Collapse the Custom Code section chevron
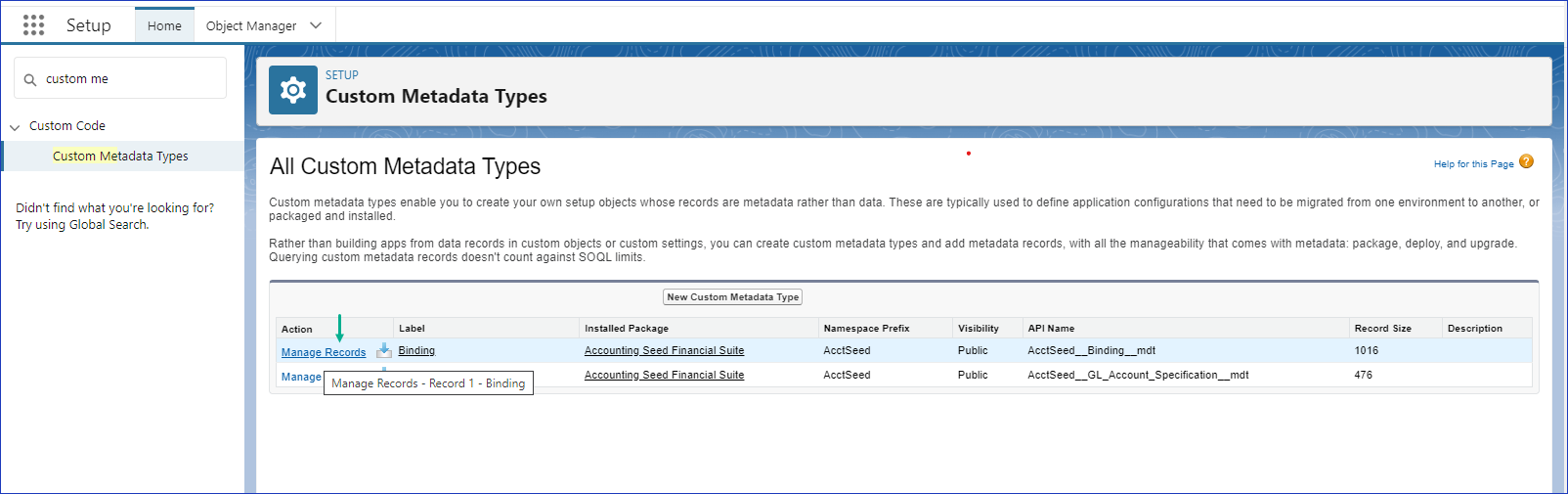 [x=15, y=127]
